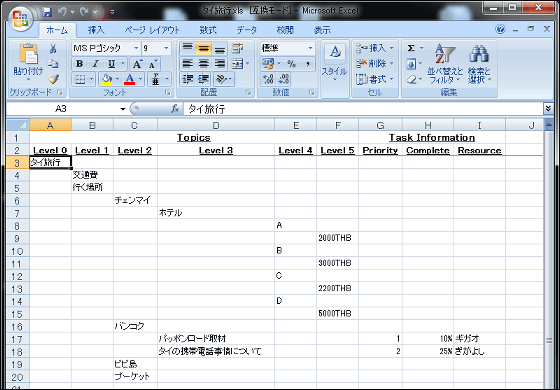Image resolution: width=560 pixels, height=390 pixels.
Task: Open the font size dropdown
Action: click(x=166, y=48)
